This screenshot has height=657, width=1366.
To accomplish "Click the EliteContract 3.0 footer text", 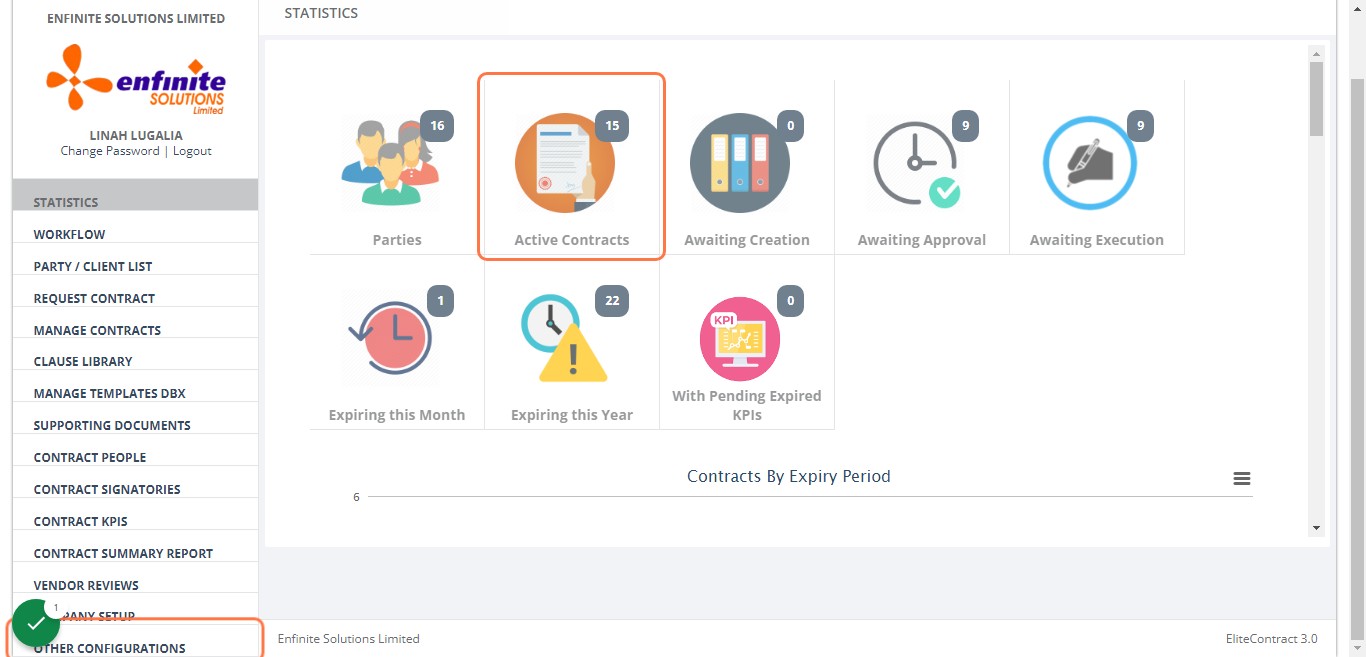I will click(1272, 638).
